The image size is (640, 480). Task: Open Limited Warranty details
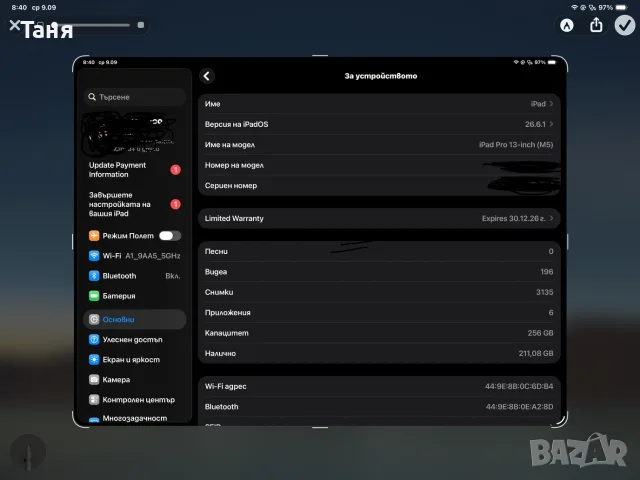click(379, 218)
